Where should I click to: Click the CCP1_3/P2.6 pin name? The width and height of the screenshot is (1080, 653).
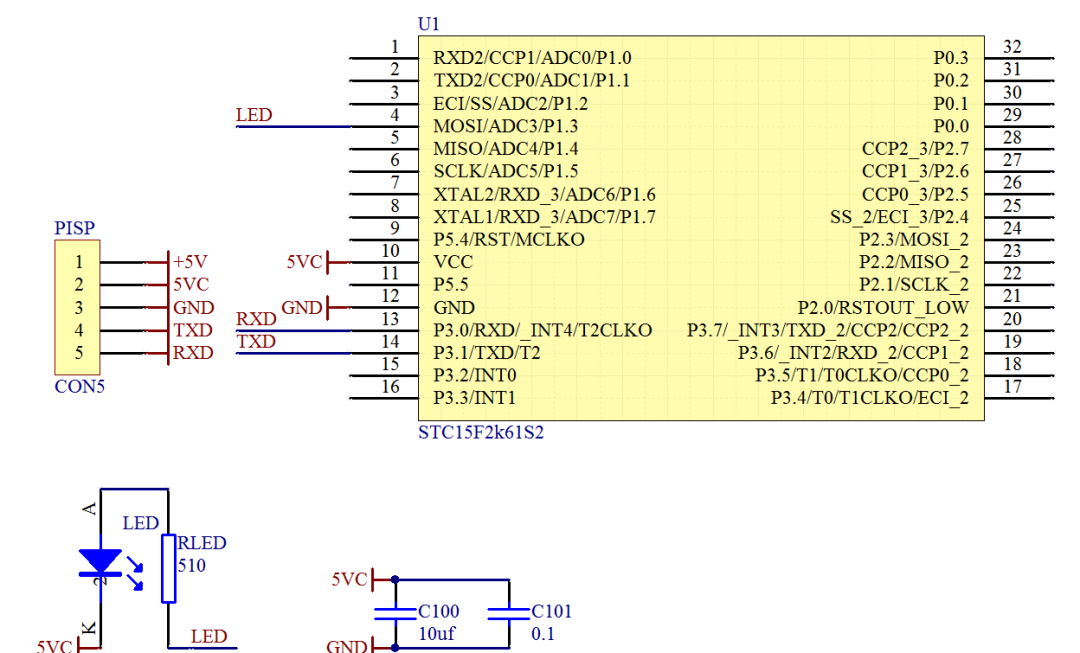pyautogui.click(x=915, y=171)
